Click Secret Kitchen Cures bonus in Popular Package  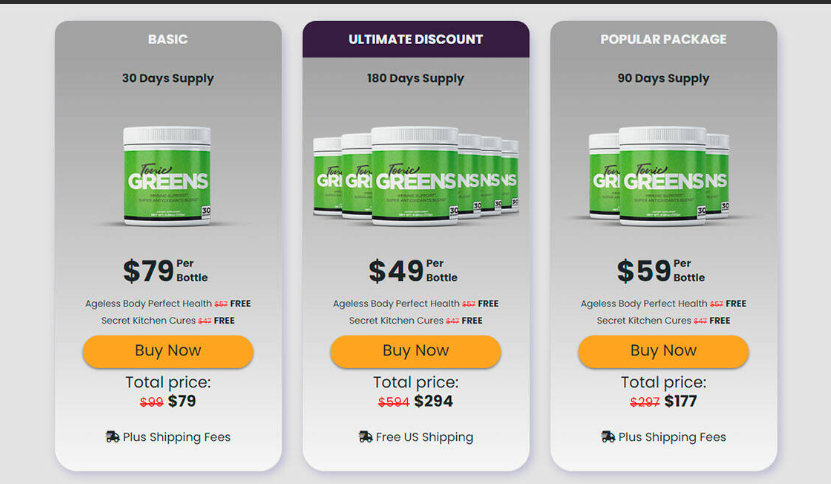(x=644, y=321)
